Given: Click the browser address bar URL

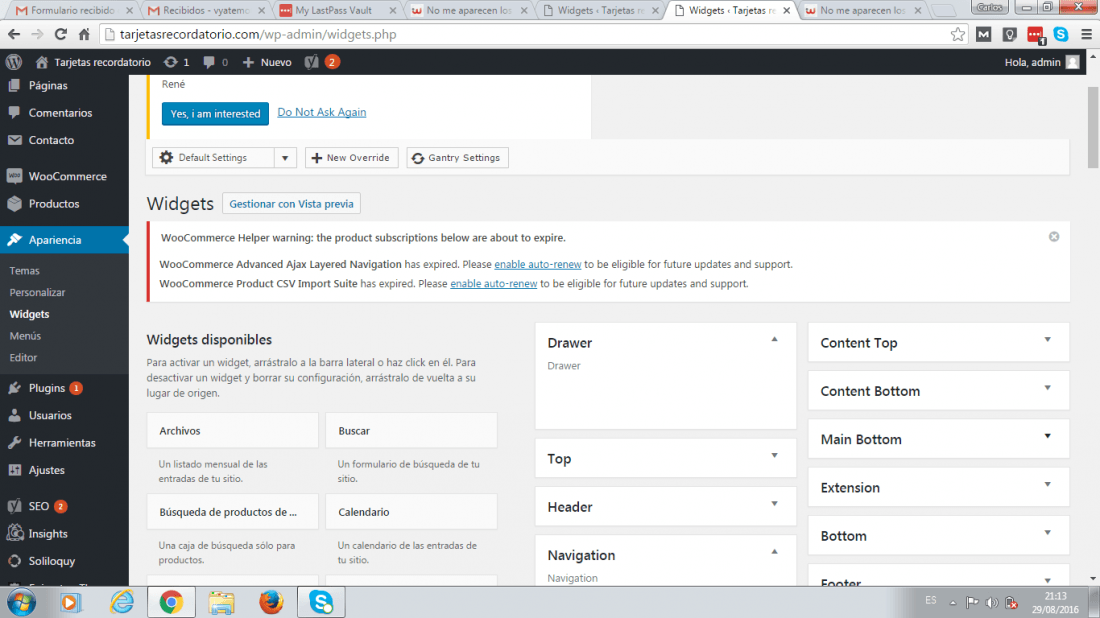Looking at the screenshot, I should [257, 34].
